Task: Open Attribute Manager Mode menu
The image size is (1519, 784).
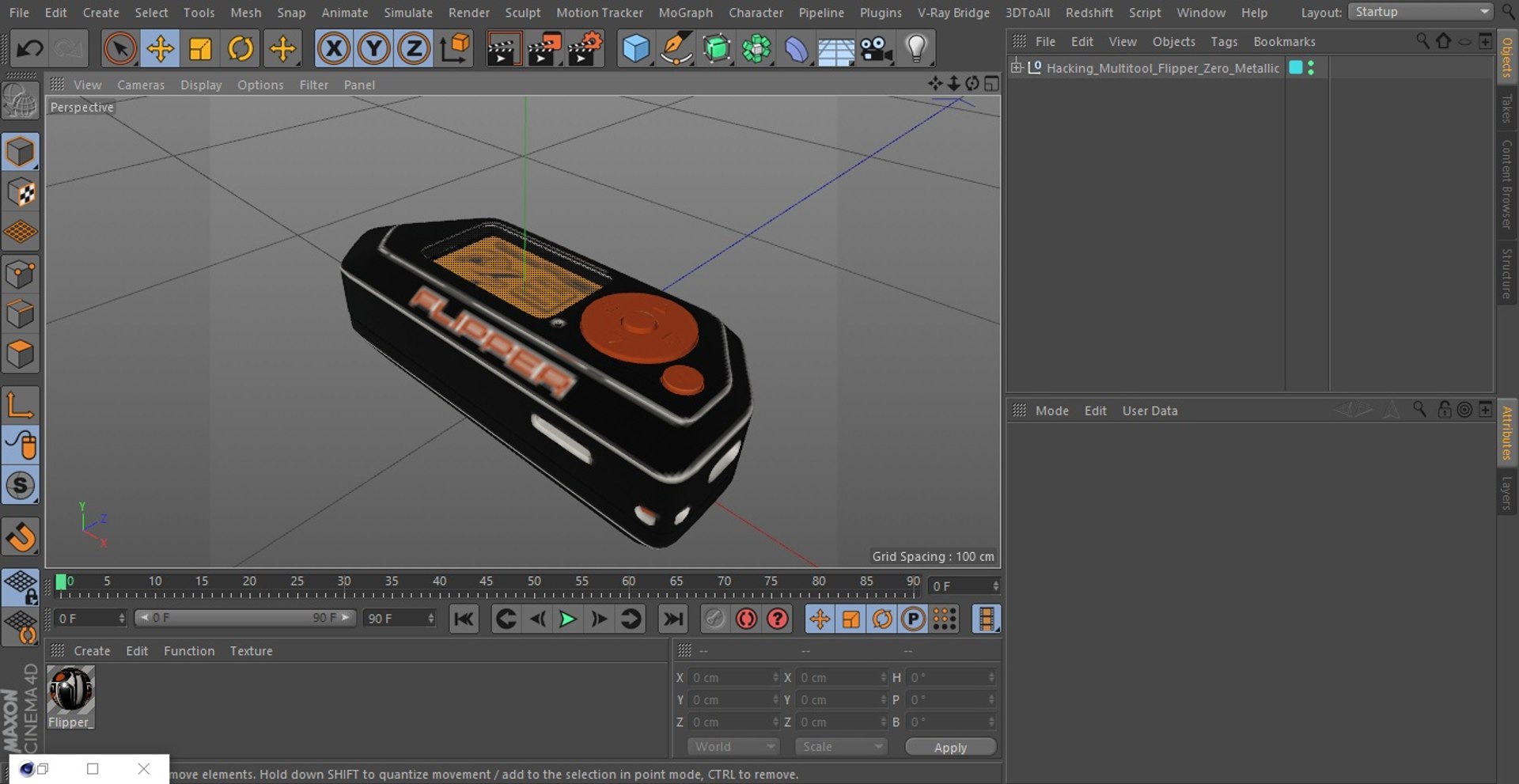Action: pos(1051,411)
